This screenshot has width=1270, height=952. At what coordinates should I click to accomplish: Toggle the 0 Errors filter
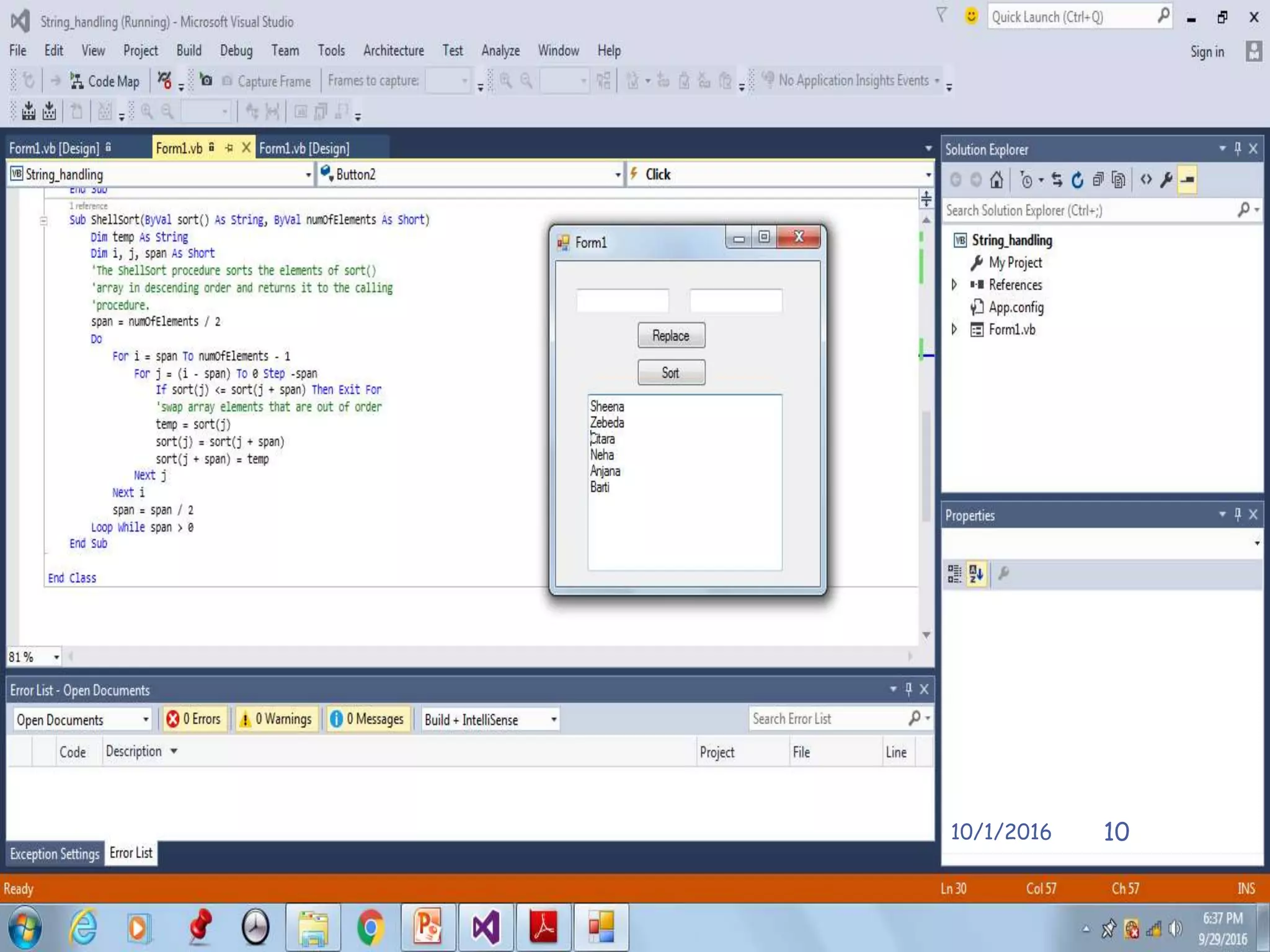click(194, 719)
